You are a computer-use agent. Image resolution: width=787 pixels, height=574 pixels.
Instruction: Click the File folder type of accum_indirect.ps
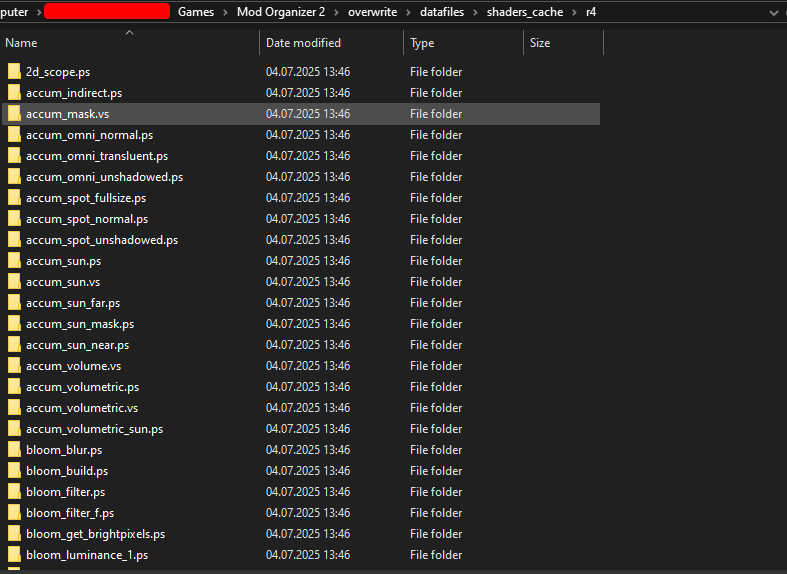436,93
